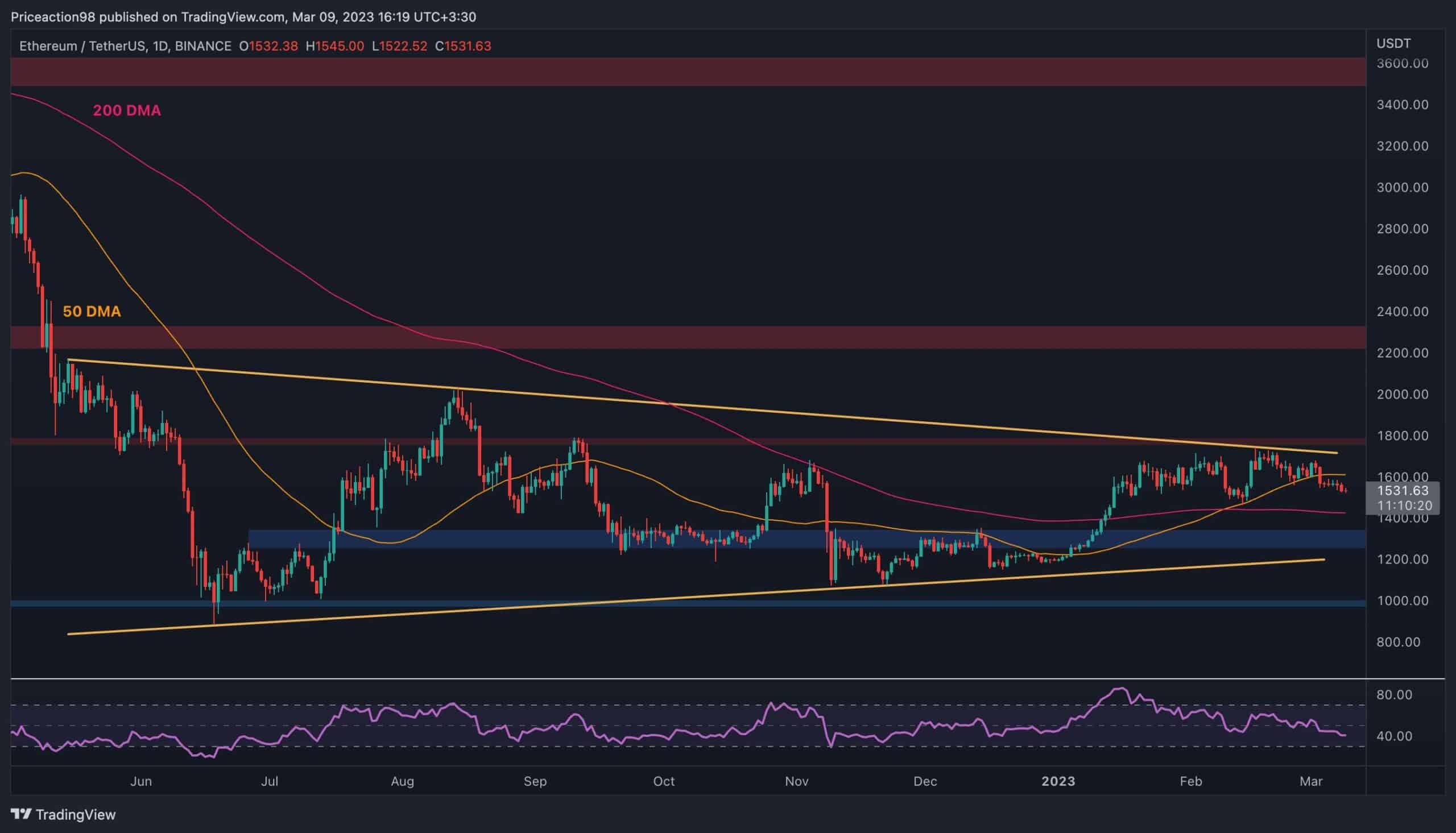
Task: Toggle the 200 DMA indicator label
Action: pos(127,110)
